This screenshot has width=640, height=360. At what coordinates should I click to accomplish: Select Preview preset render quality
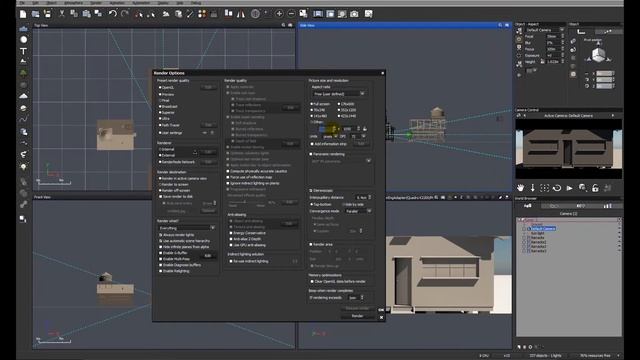pos(167,94)
